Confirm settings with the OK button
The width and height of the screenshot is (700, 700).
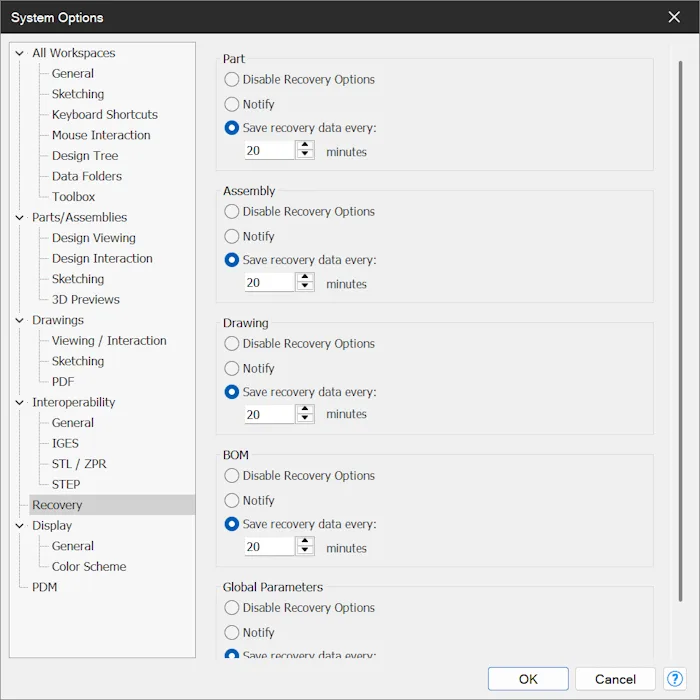coord(528,679)
